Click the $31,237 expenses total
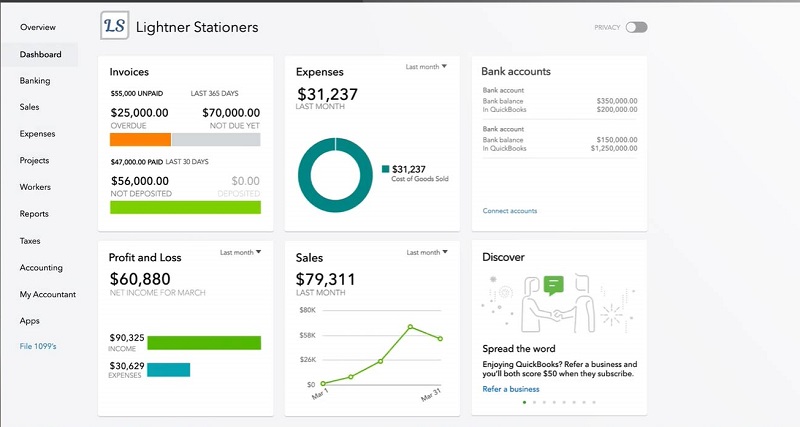 [x=327, y=94]
